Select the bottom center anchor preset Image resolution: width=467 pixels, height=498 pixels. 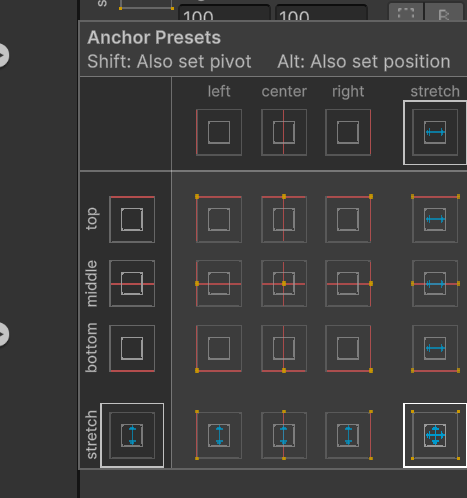click(x=284, y=348)
